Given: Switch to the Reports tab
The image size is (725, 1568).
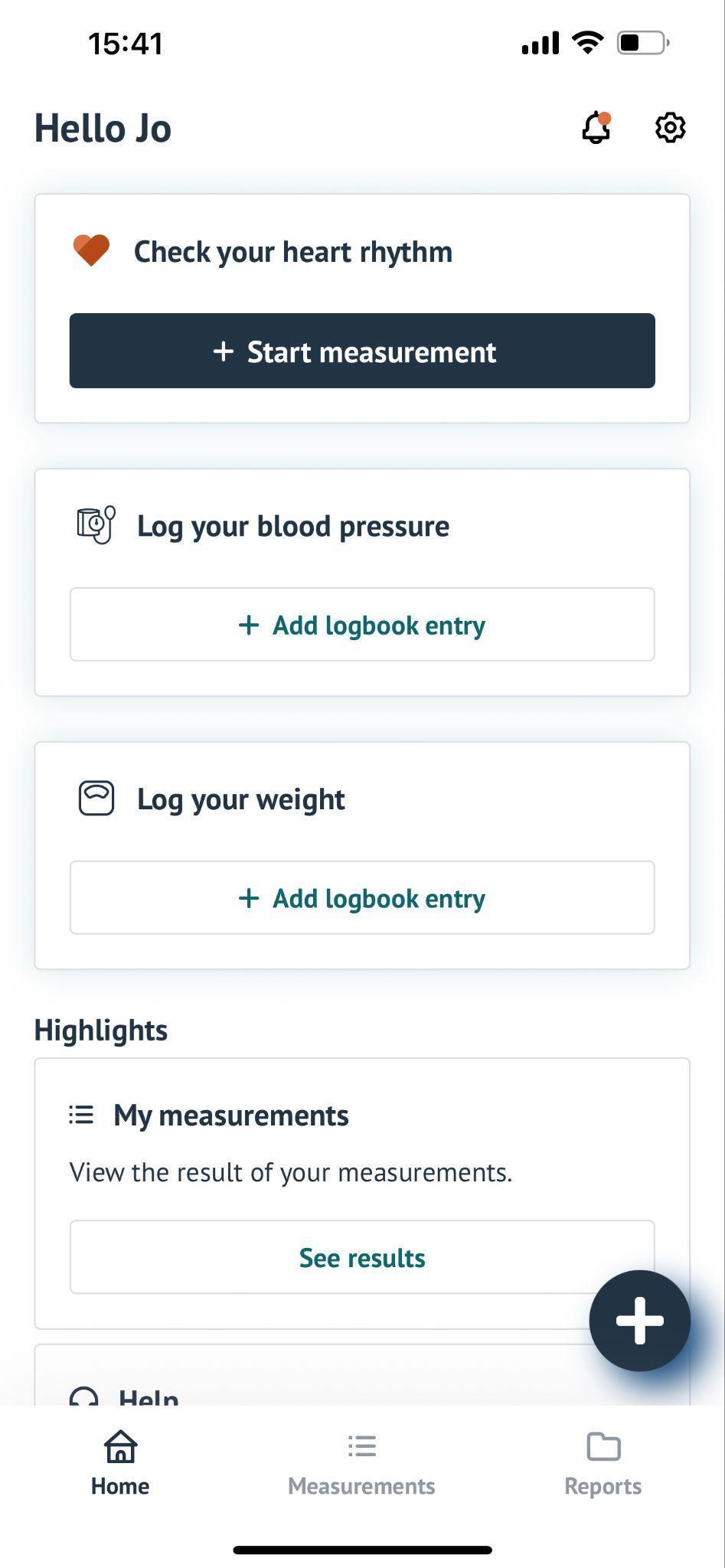Looking at the screenshot, I should click(x=603, y=1464).
